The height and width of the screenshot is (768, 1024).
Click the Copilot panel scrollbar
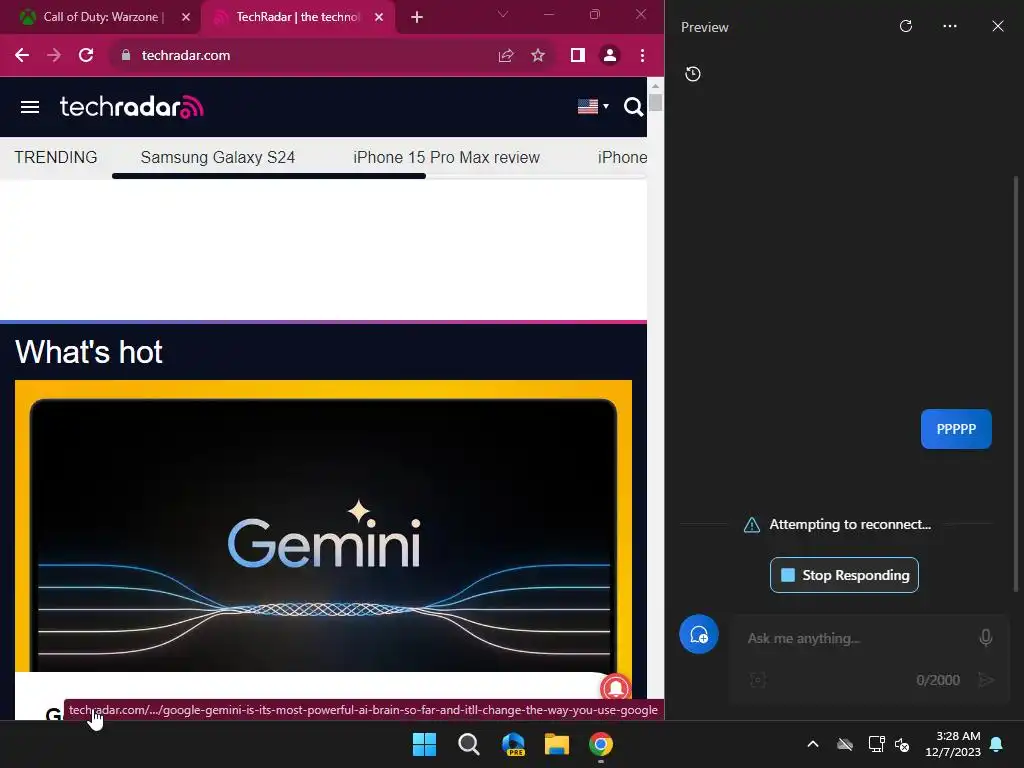[1016, 384]
